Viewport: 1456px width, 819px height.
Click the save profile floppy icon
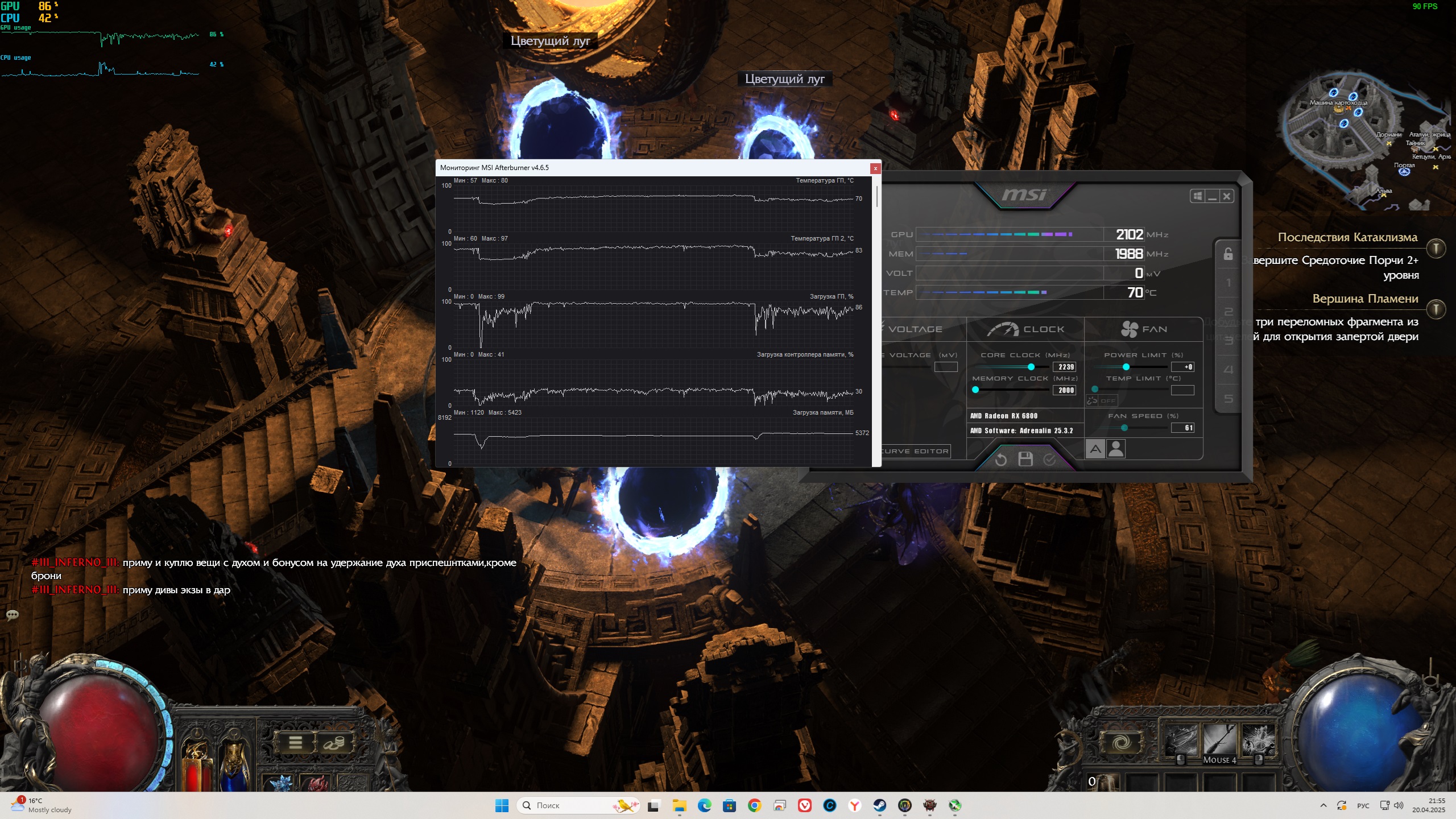[1025, 459]
